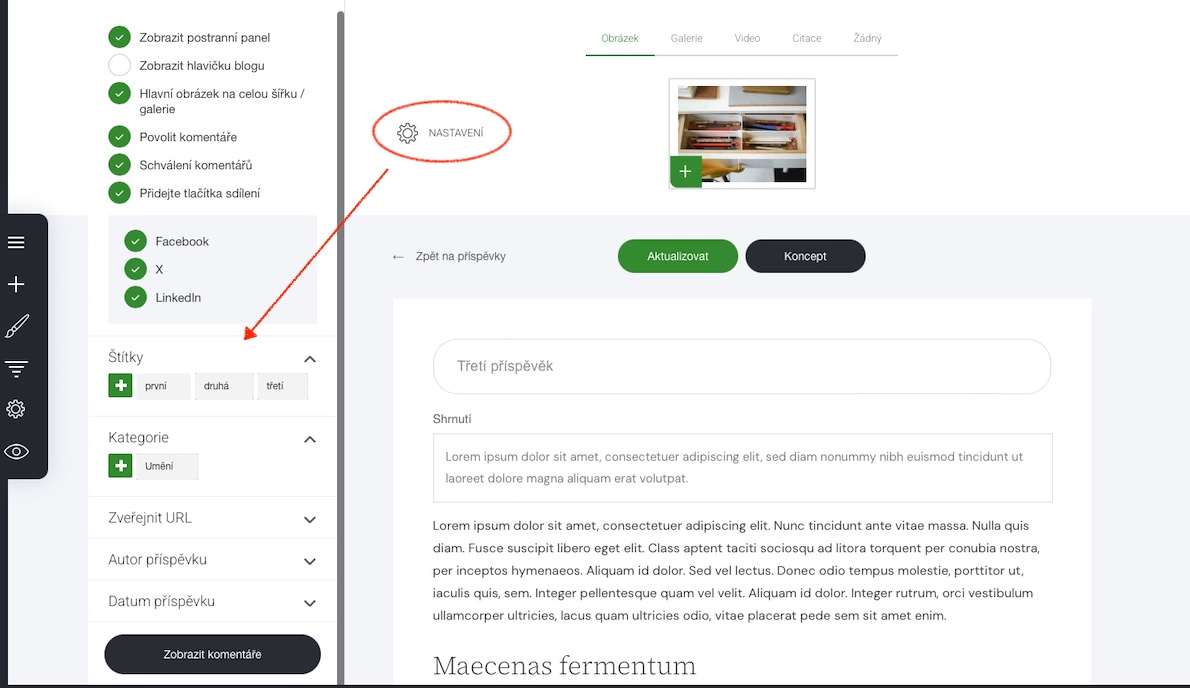The height and width of the screenshot is (688, 1190).
Task: Click the plus add-content icon in the toolbar
Action: coord(16,284)
